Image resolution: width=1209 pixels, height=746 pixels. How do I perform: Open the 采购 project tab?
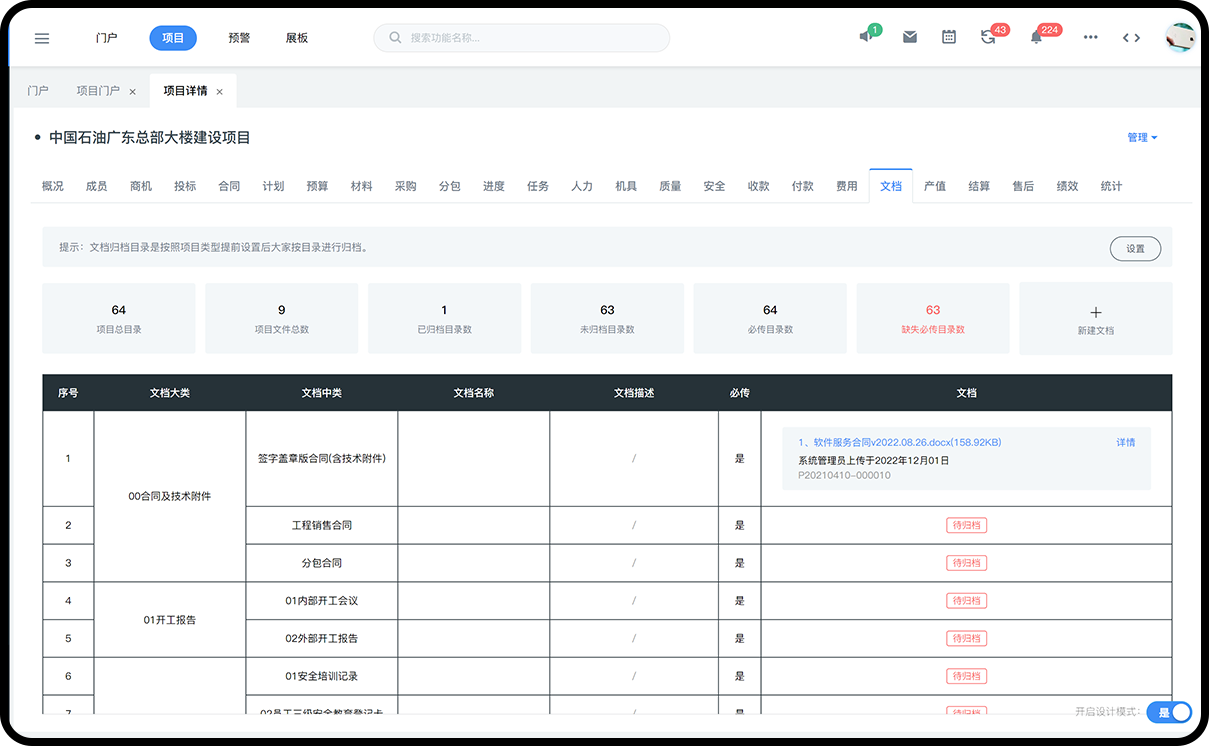tap(405, 186)
